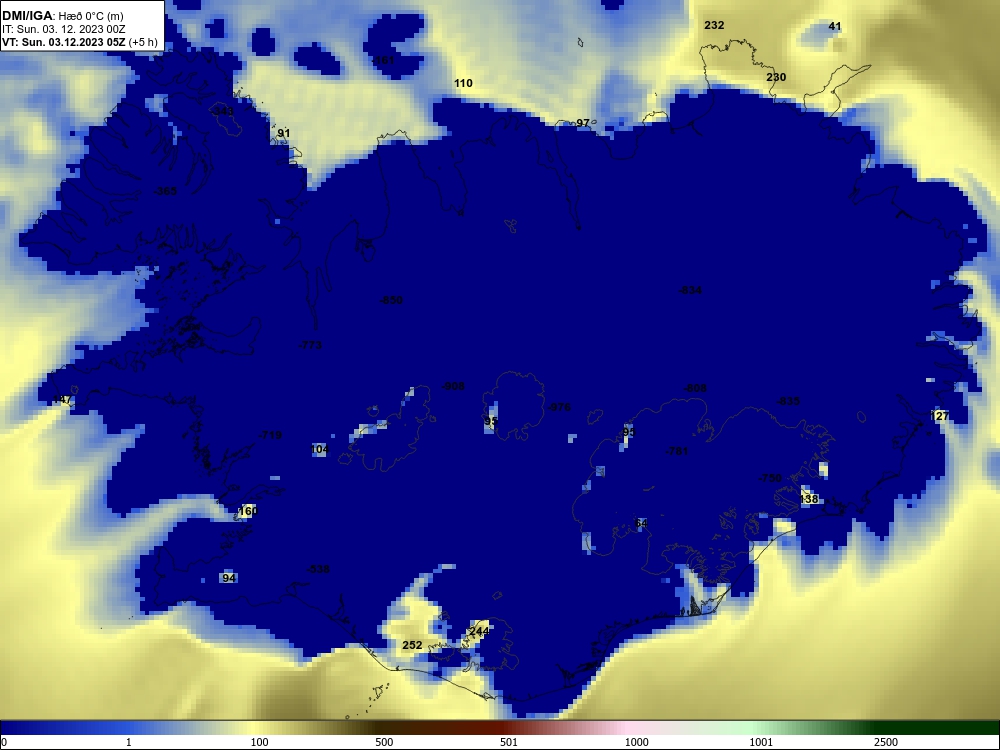The image size is (1000, 750).
Task: Click the 230 value on the map
Action: pyautogui.click(x=776, y=77)
